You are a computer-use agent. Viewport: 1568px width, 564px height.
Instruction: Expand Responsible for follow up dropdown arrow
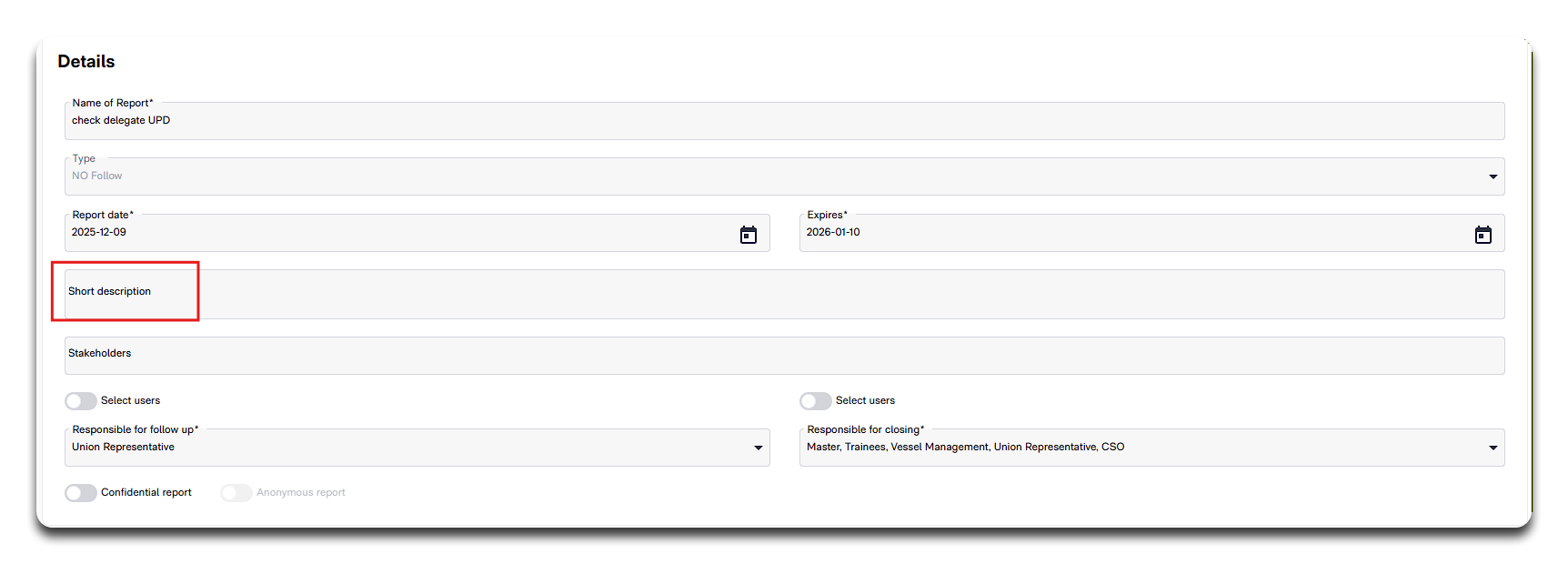coord(758,448)
